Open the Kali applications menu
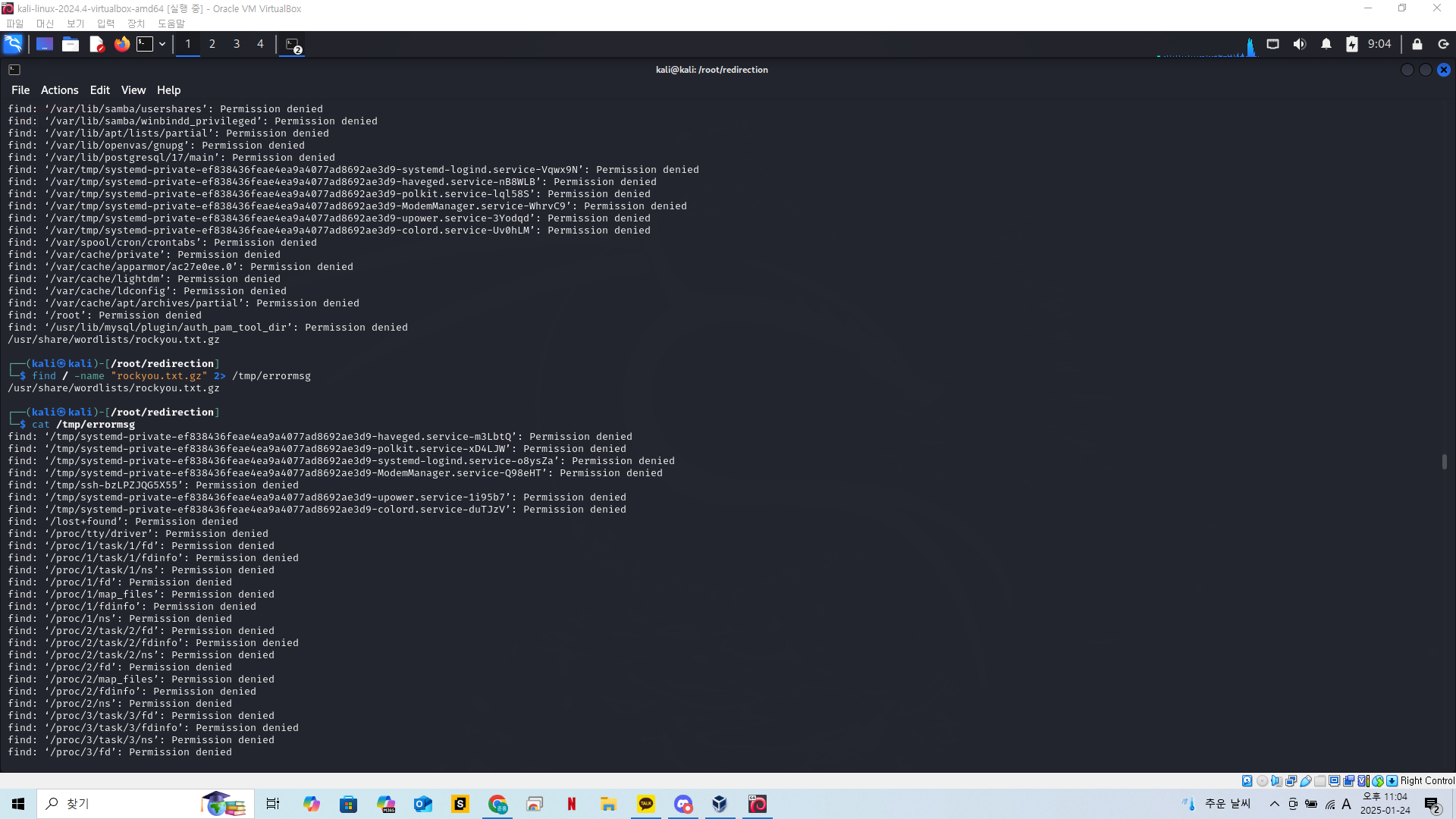The image size is (1456, 819). [x=13, y=44]
